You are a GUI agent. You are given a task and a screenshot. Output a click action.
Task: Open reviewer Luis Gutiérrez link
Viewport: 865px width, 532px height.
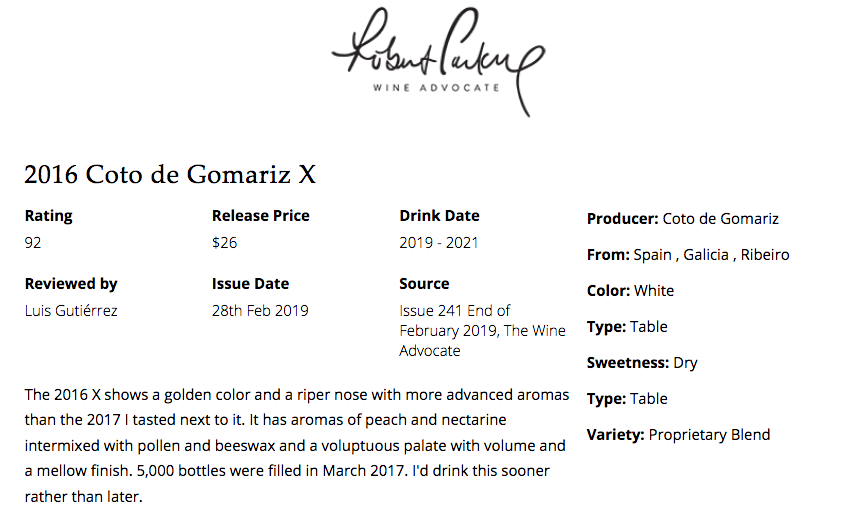[71, 311]
